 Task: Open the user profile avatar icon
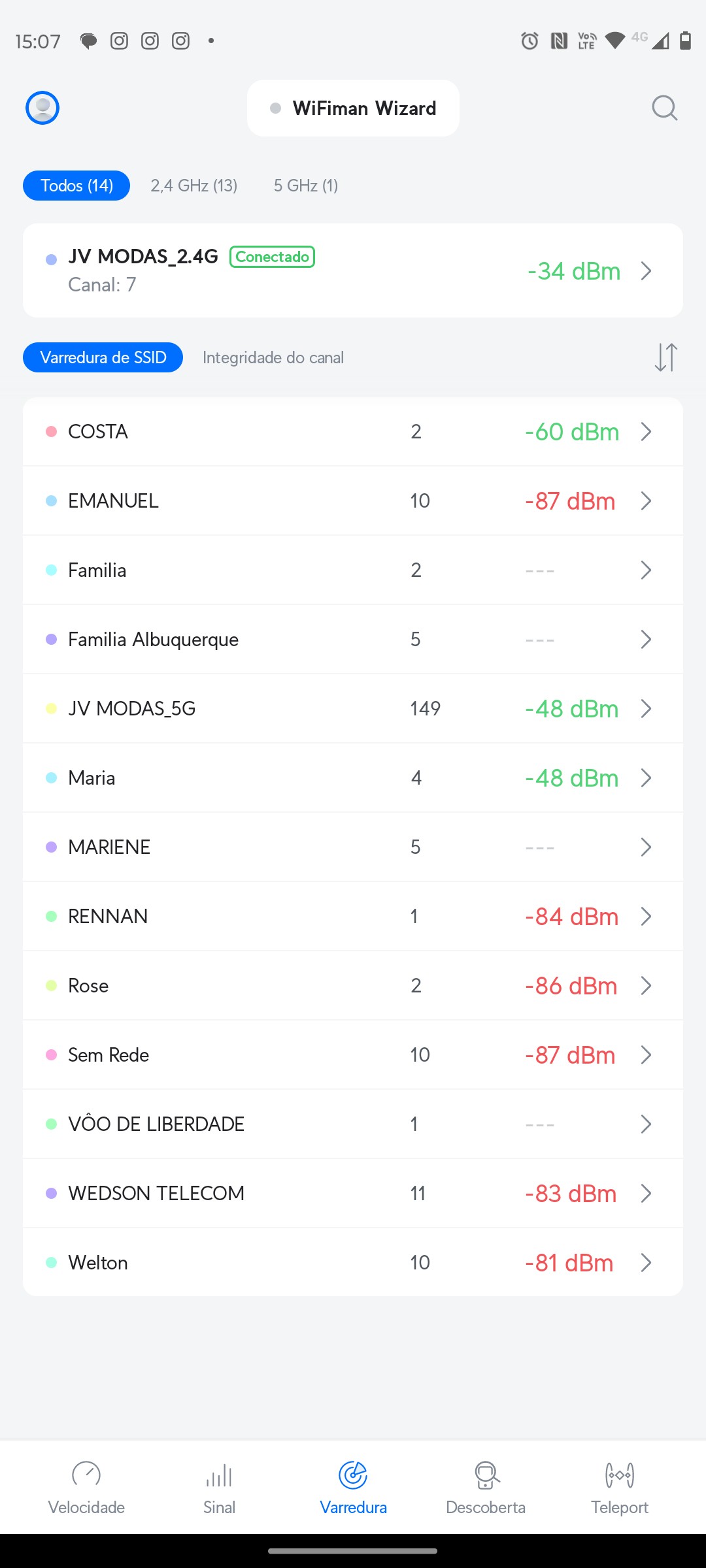(x=42, y=108)
